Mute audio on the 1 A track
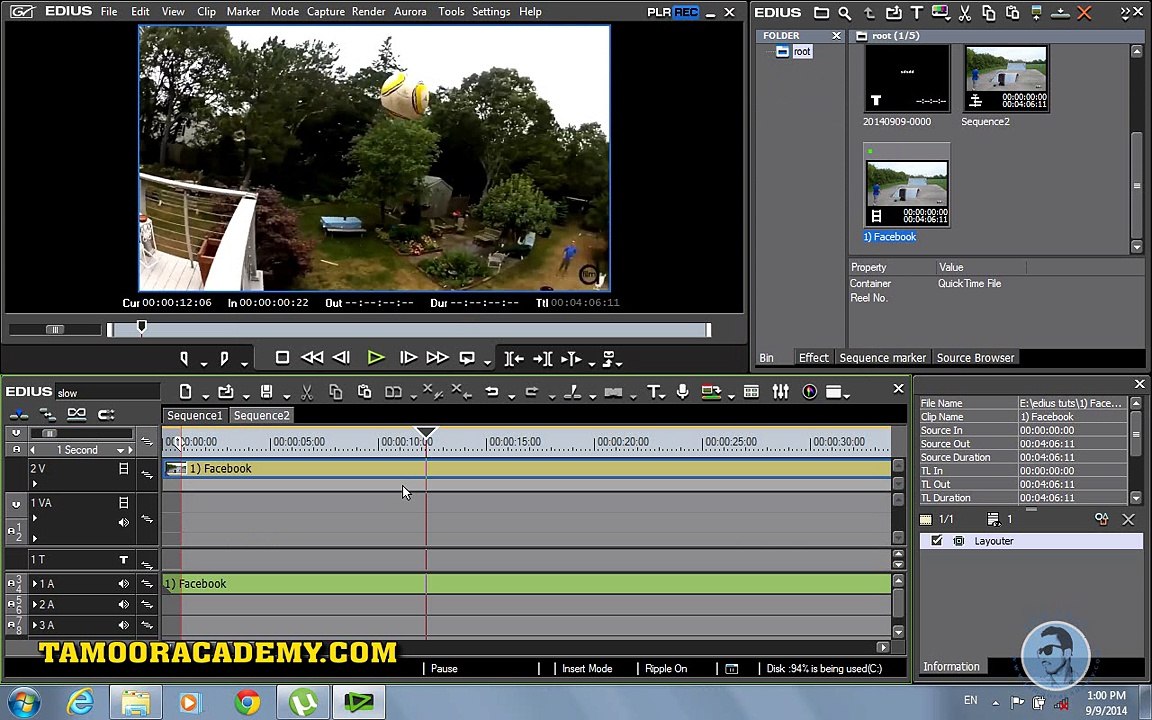The image size is (1152, 720). [124, 584]
